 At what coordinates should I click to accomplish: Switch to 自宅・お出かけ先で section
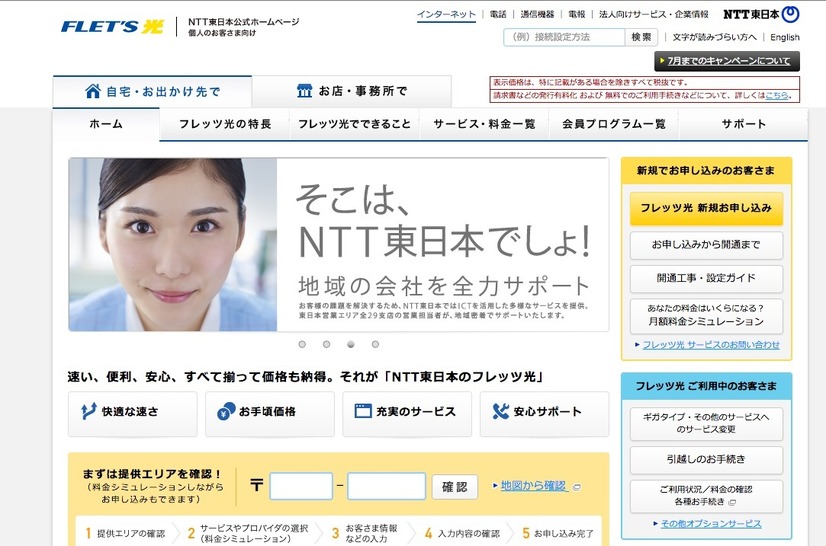[x=152, y=92]
